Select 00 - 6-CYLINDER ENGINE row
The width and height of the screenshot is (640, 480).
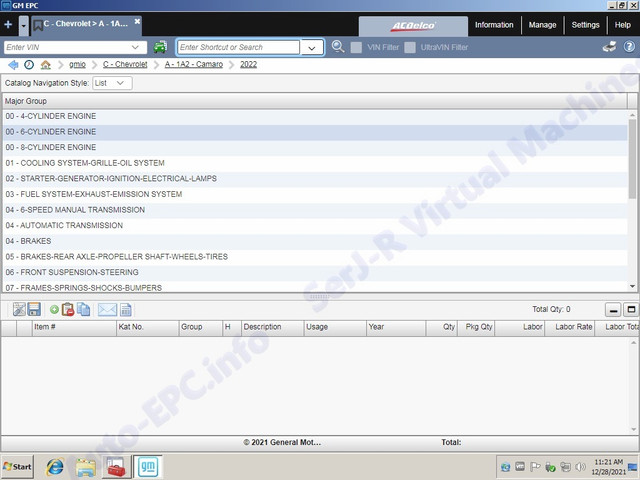pos(315,132)
